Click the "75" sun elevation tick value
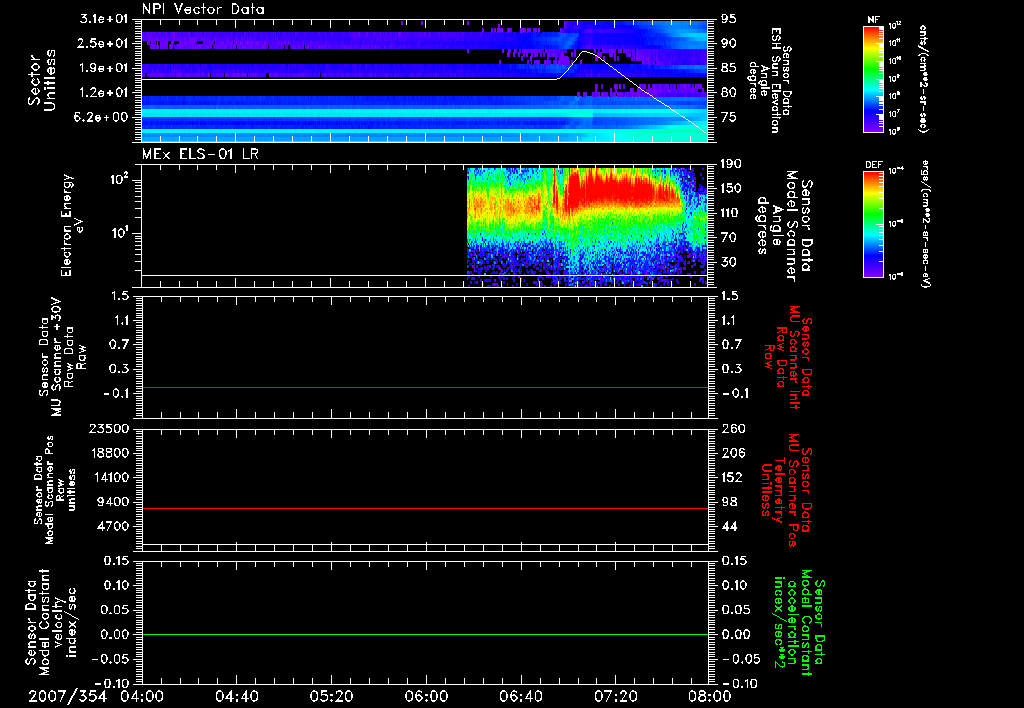This screenshot has width=1024, height=708. point(729,118)
